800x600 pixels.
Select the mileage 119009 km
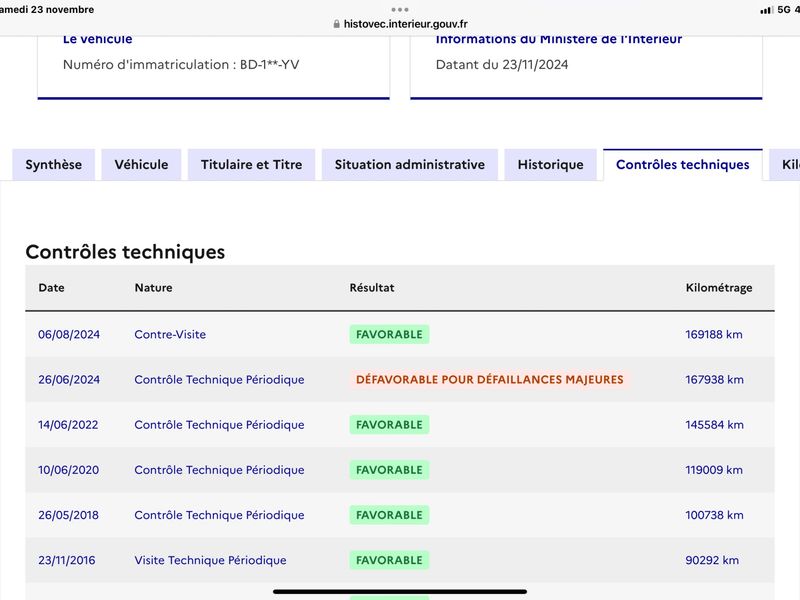[x=714, y=470]
